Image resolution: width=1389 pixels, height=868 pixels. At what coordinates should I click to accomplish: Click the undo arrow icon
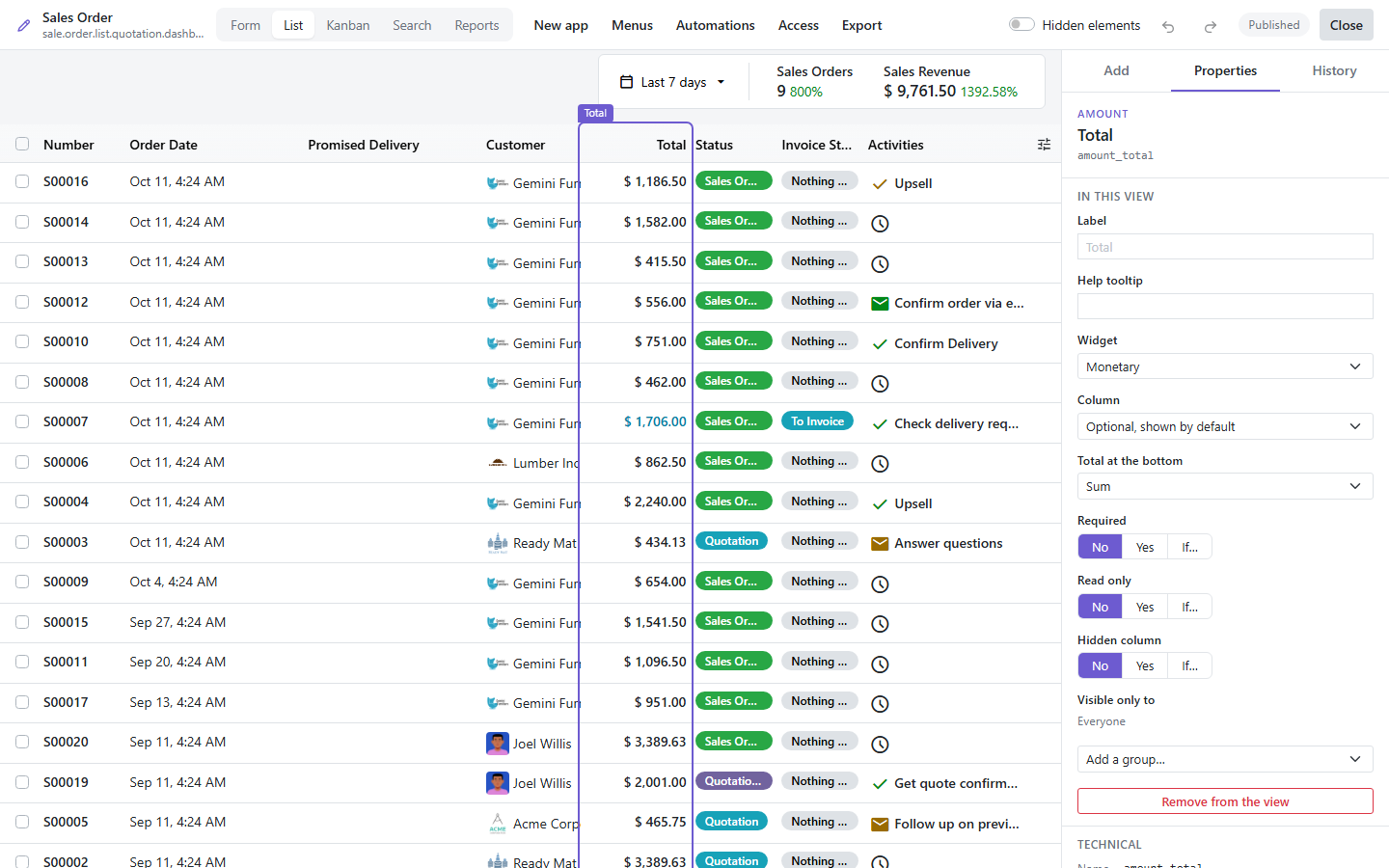(x=1168, y=26)
